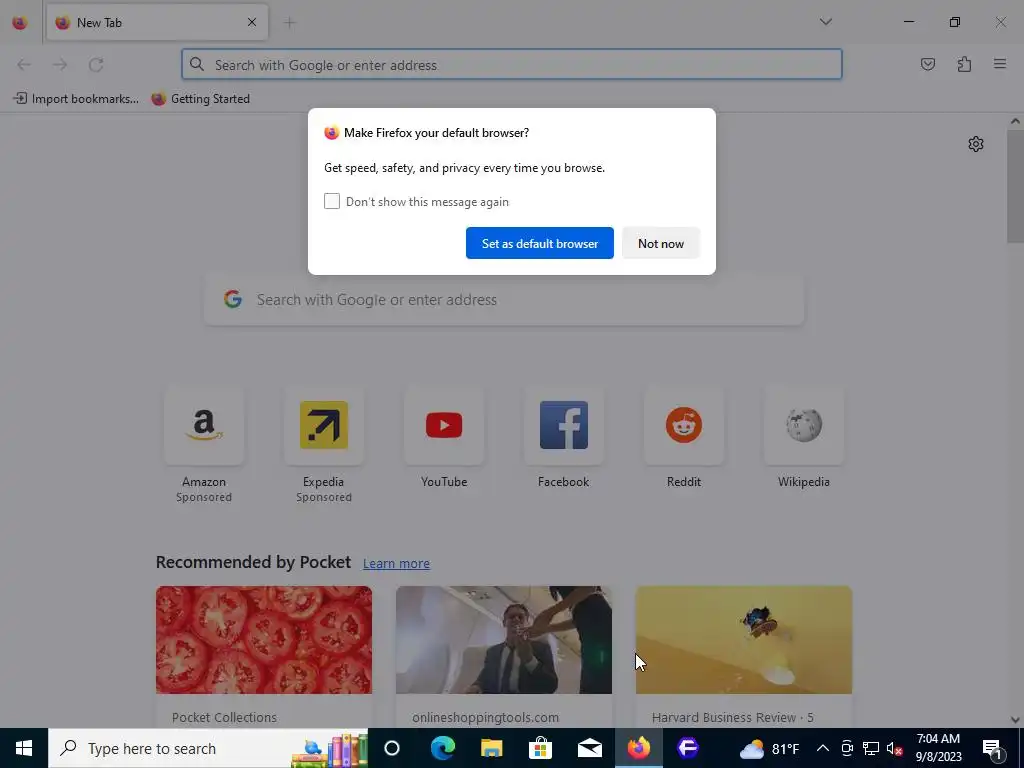Screen dimensions: 1024x768
Task: Open File Explorer from taskbar
Action: 491,748
